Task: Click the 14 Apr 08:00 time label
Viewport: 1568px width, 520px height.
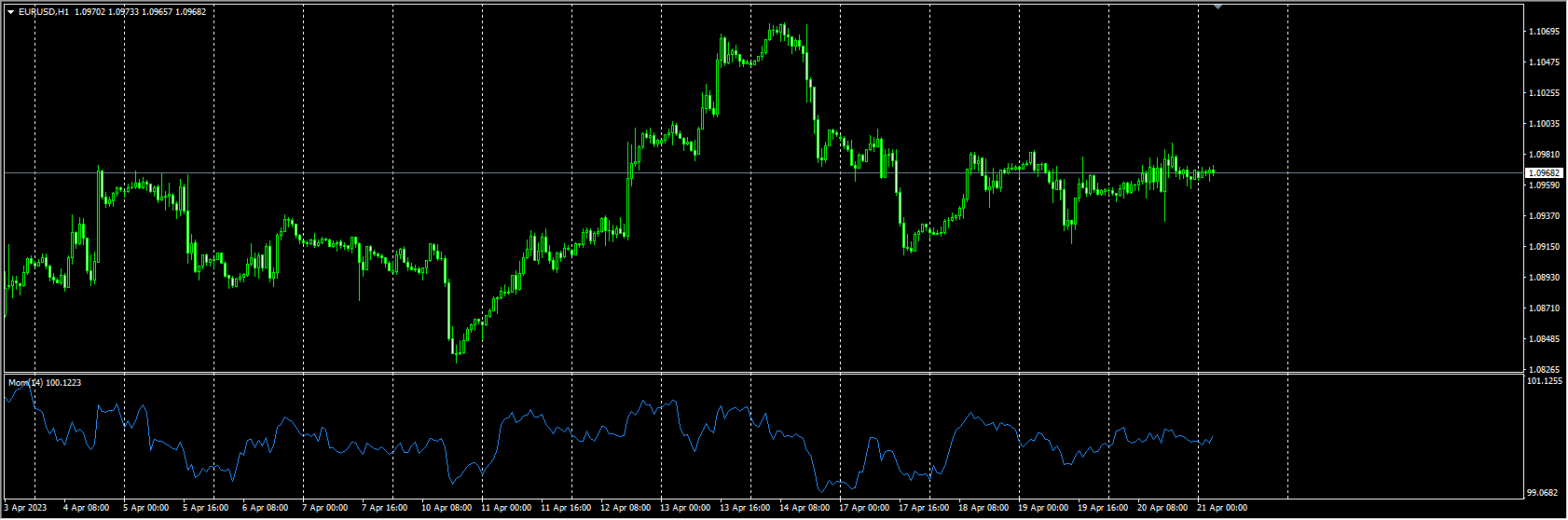Action: tap(804, 508)
